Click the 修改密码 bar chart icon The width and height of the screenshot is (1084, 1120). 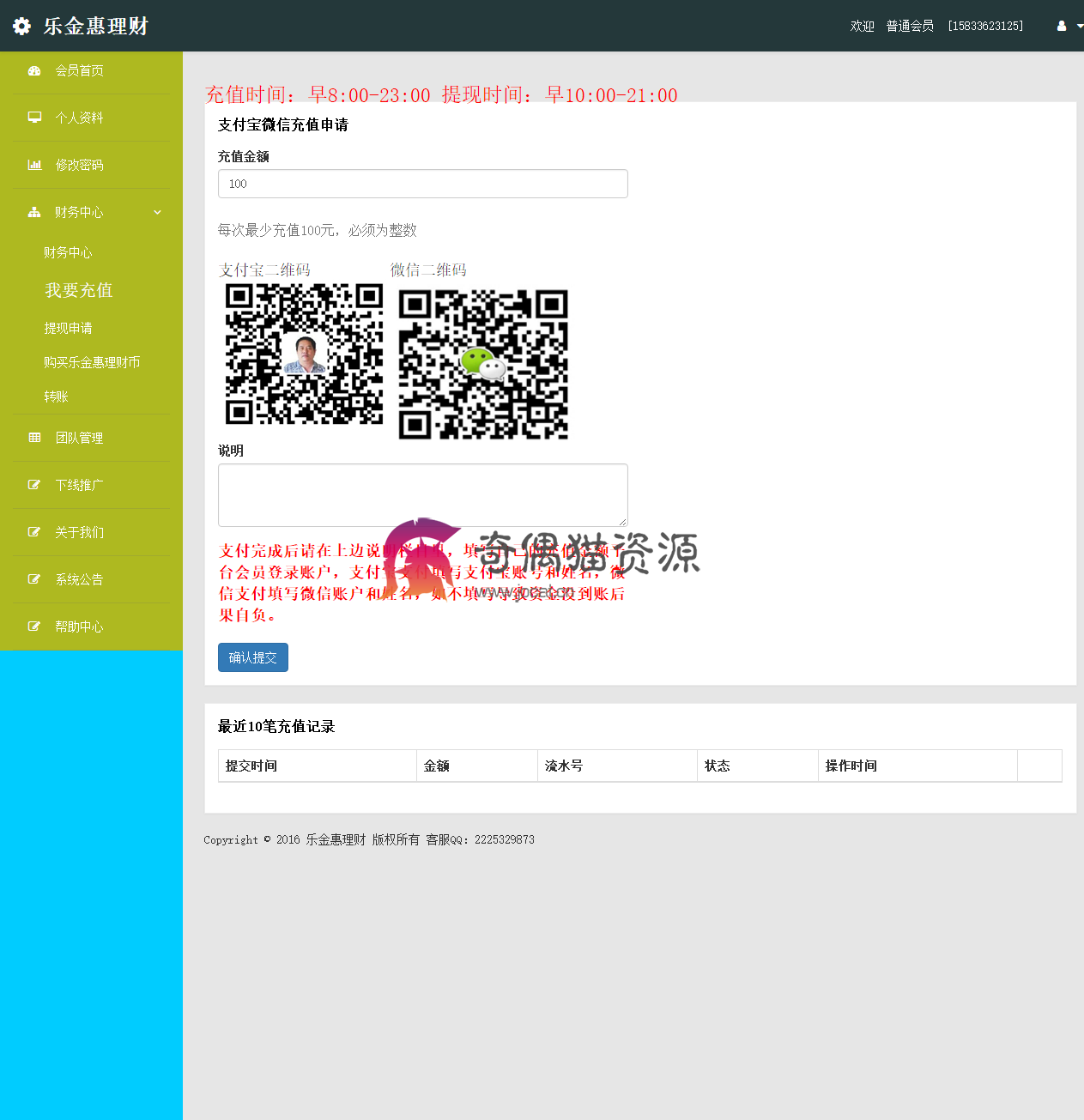[34, 165]
